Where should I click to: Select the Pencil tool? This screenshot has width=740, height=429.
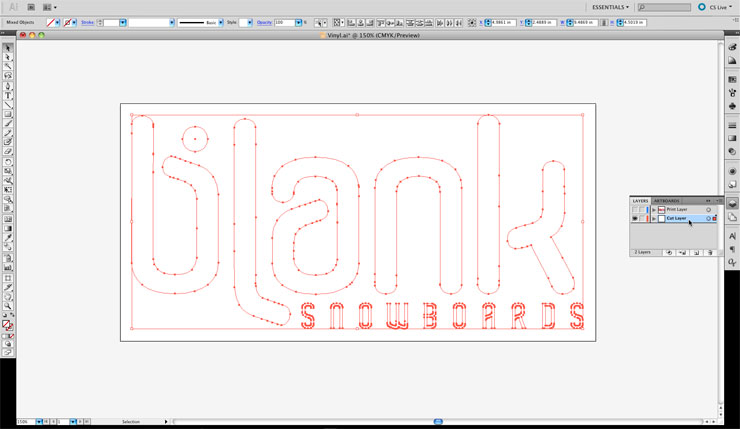pos(8,133)
